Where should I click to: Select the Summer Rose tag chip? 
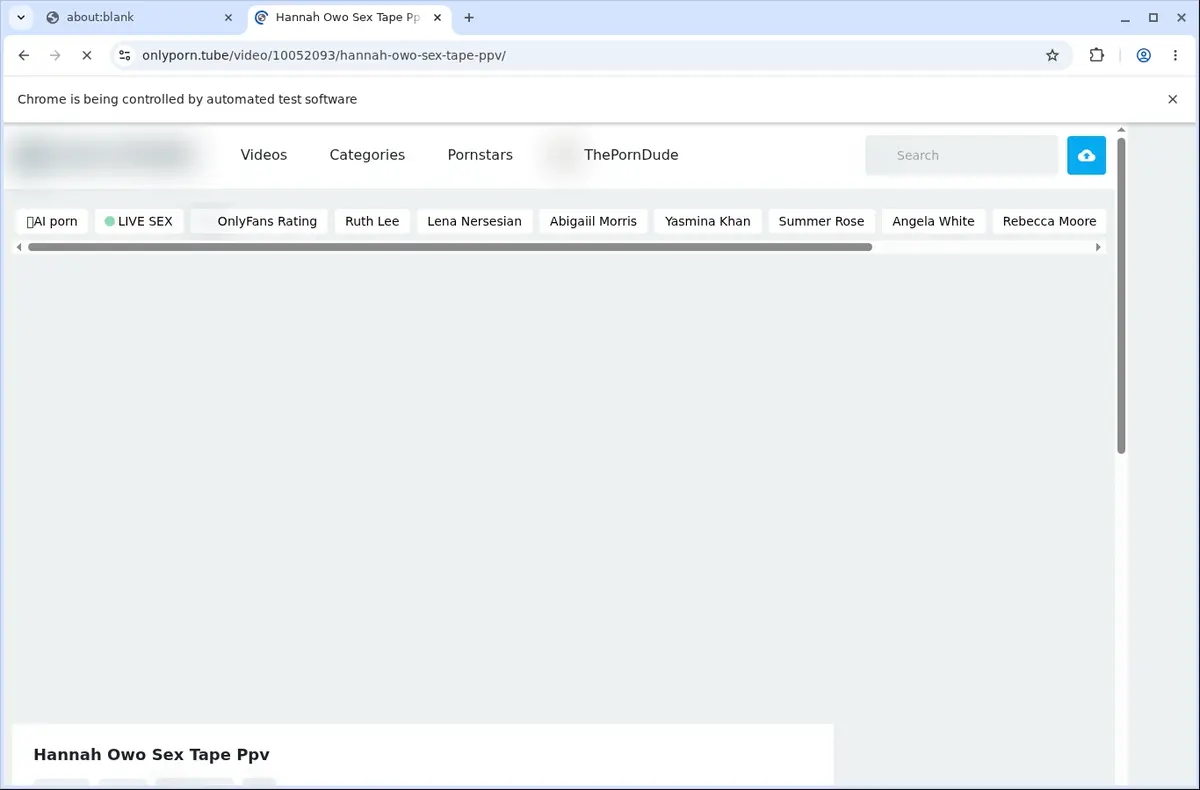pyautogui.click(x=821, y=221)
